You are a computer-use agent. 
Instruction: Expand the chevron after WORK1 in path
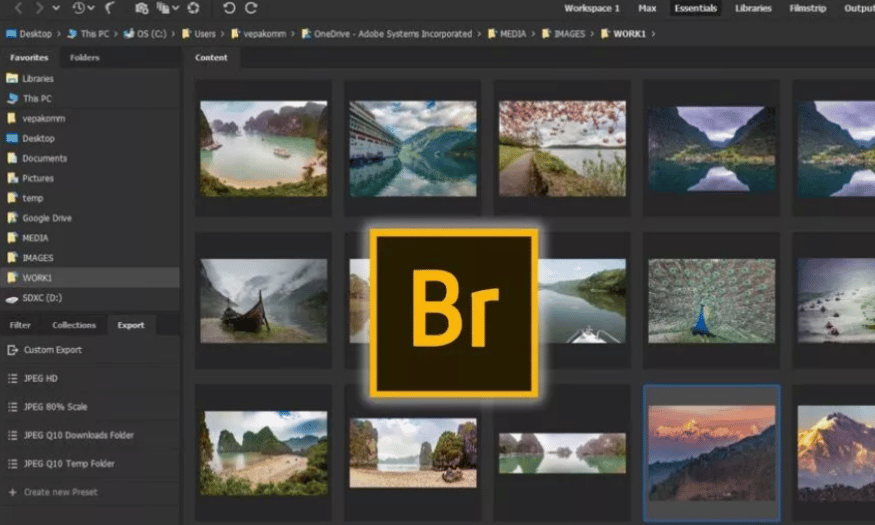[653, 34]
